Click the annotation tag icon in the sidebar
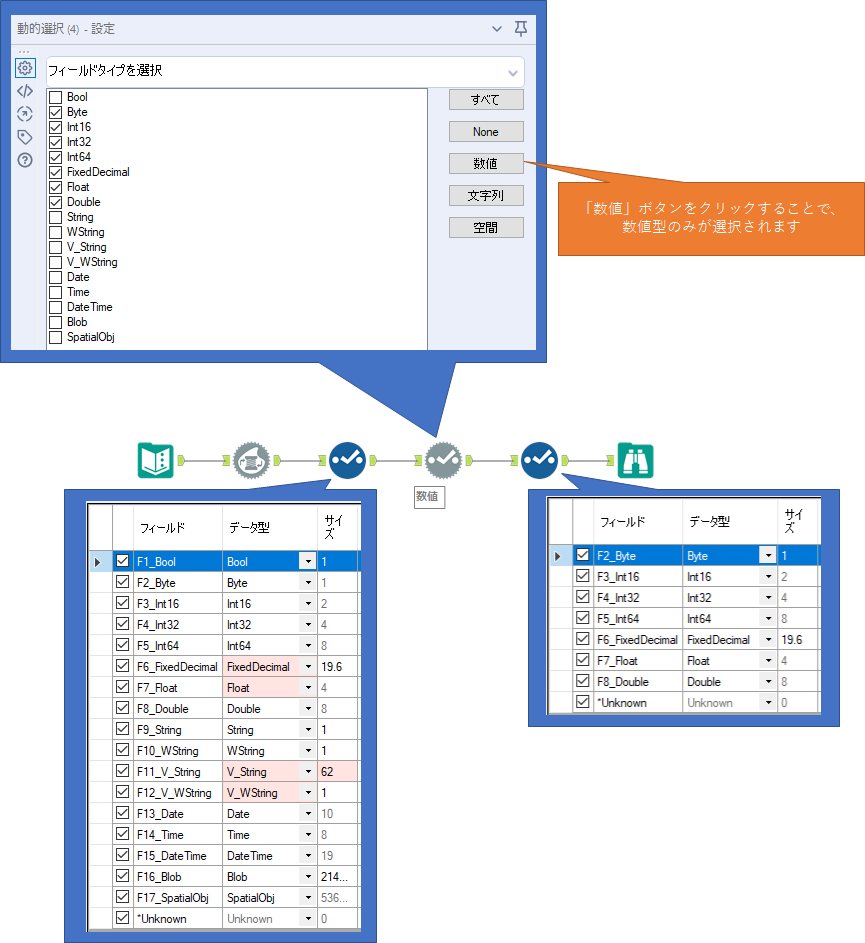This screenshot has width=865, height=943. click(x=25, y=137)
